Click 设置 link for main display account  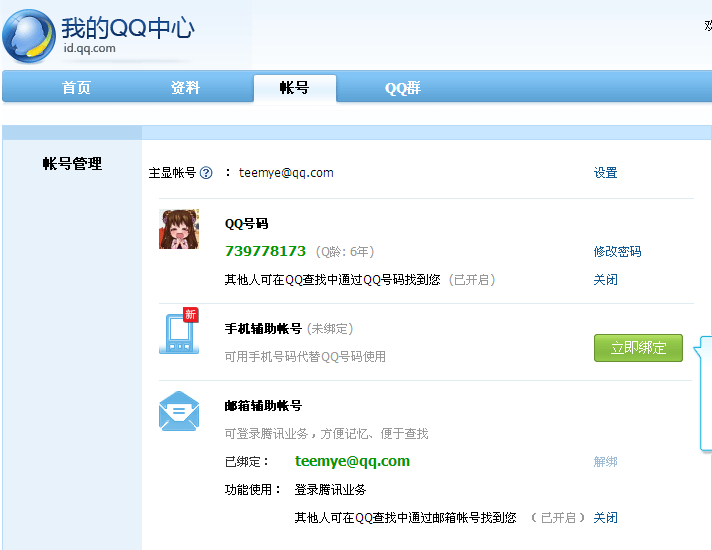click(605, 173)
